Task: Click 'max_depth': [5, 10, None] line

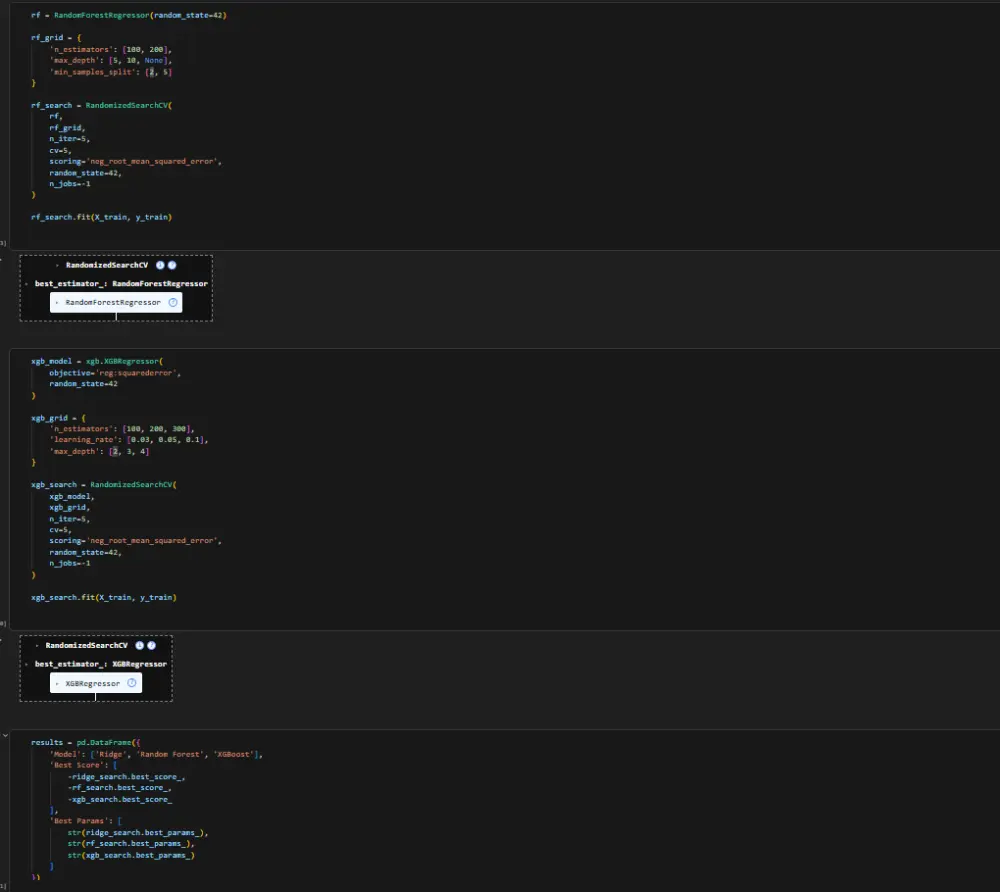Action: (110, 61)
